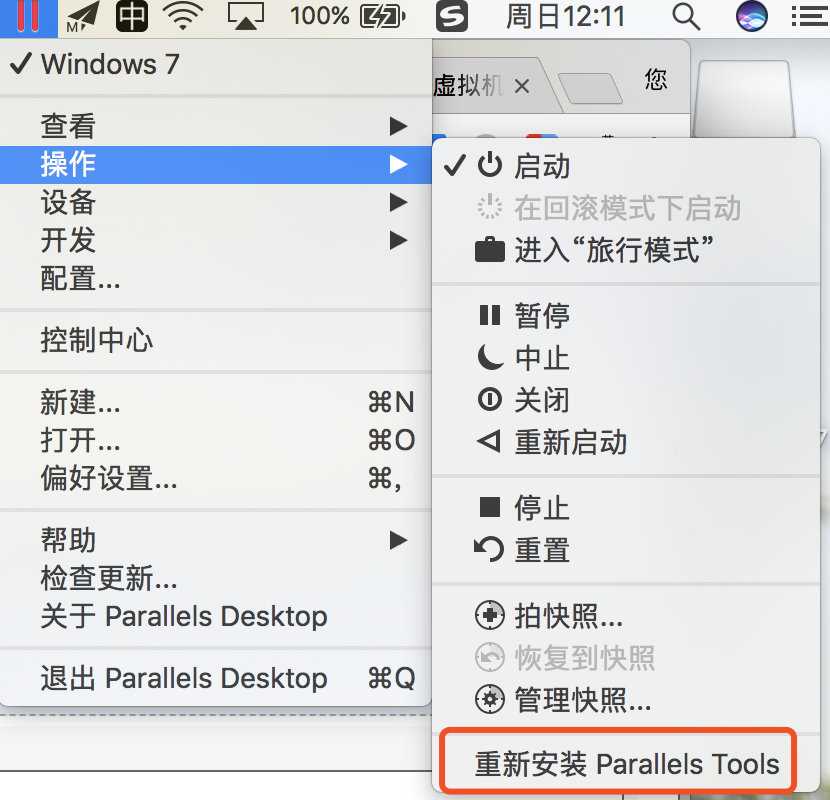Launch Siri from the menu bar
830x800 pixels.
(x=752, y=16)
